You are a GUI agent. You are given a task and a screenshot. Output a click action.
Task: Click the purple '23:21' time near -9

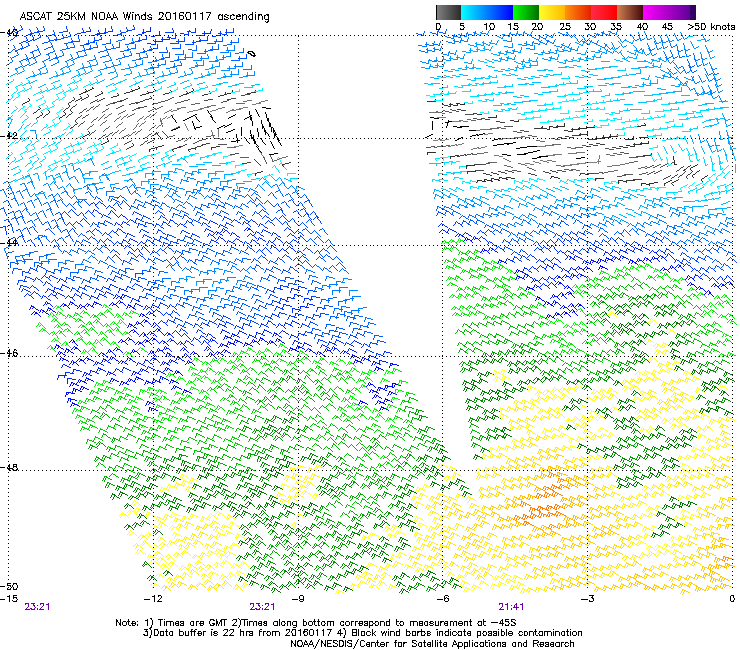pos(262,607)
